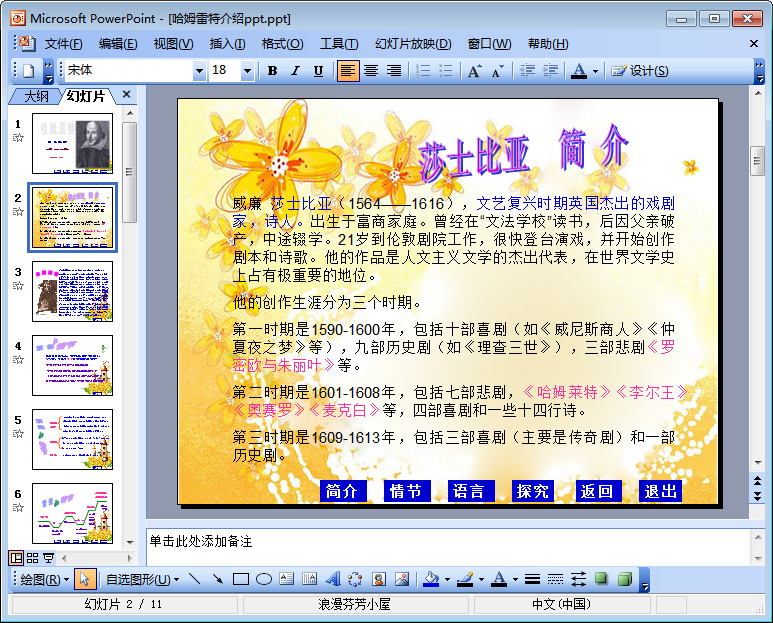Screen dimensions: 773x623
Task: Open the 自选图形(U) AutoShapes menu
Action: tap(142, 580)
